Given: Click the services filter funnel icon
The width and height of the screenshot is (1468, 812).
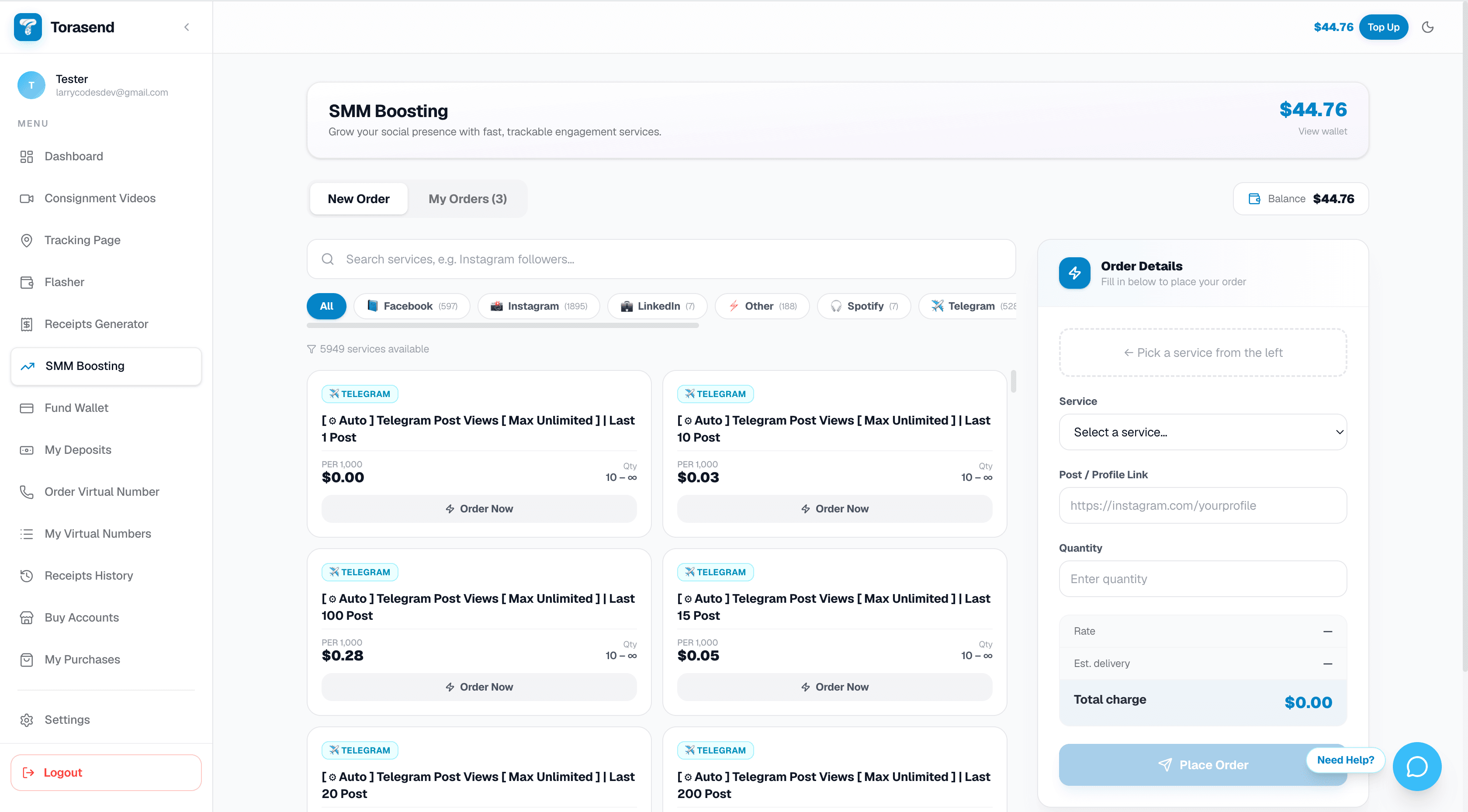Looking at the screenshot, I should pyautogui.click(x=311, y=349).
